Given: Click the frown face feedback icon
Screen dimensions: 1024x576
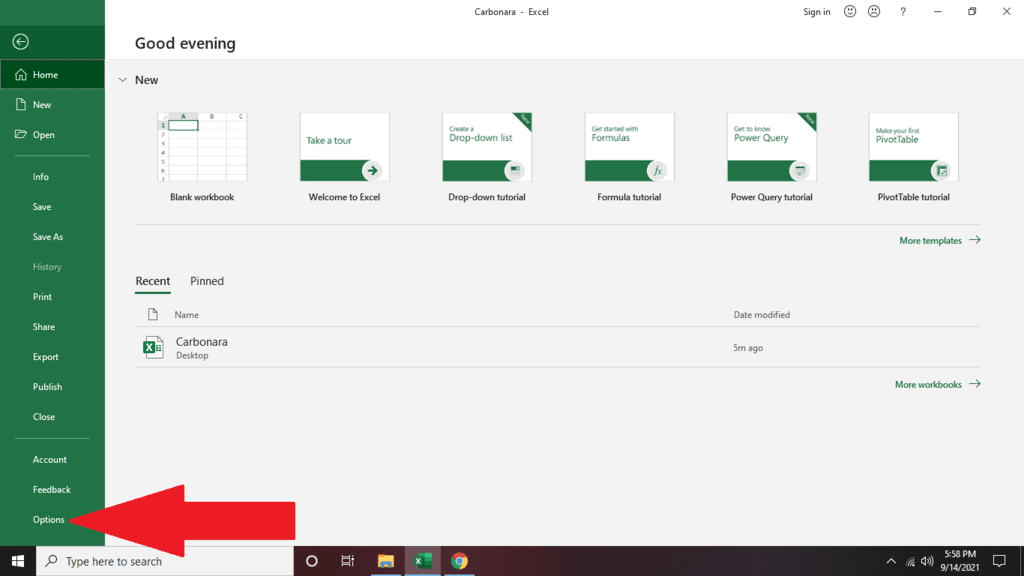Looking at the screenshot, I should 874,12.
